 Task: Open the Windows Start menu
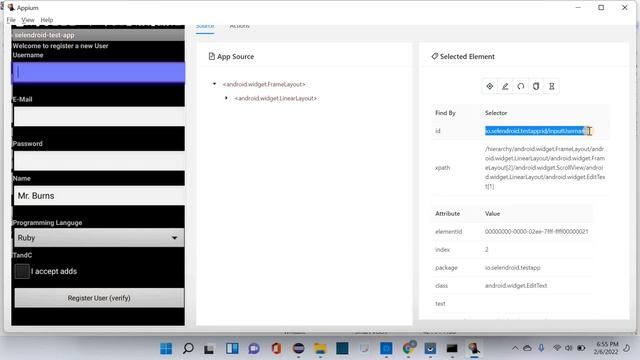166,348
